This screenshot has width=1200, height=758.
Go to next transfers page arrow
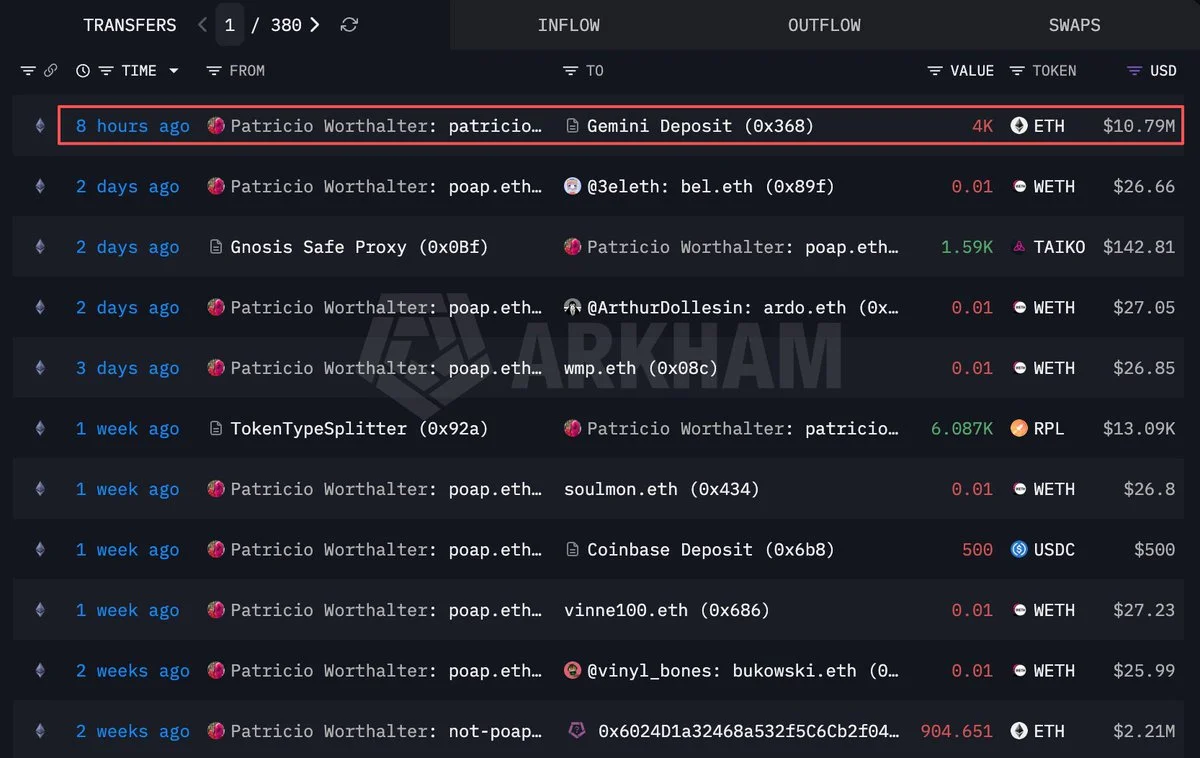click(x=315, y=25)
